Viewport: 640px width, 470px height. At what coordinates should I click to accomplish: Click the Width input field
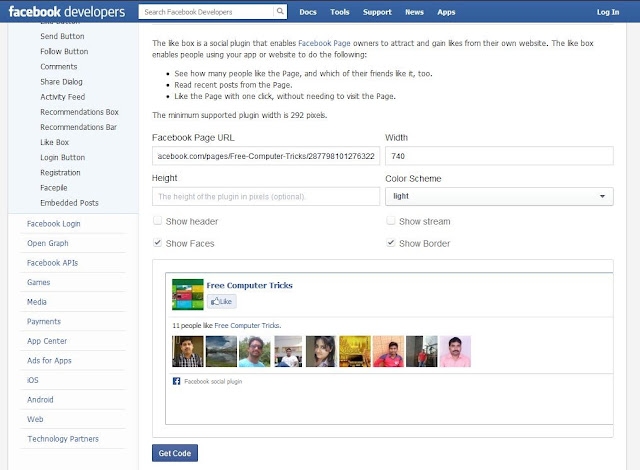499,156
